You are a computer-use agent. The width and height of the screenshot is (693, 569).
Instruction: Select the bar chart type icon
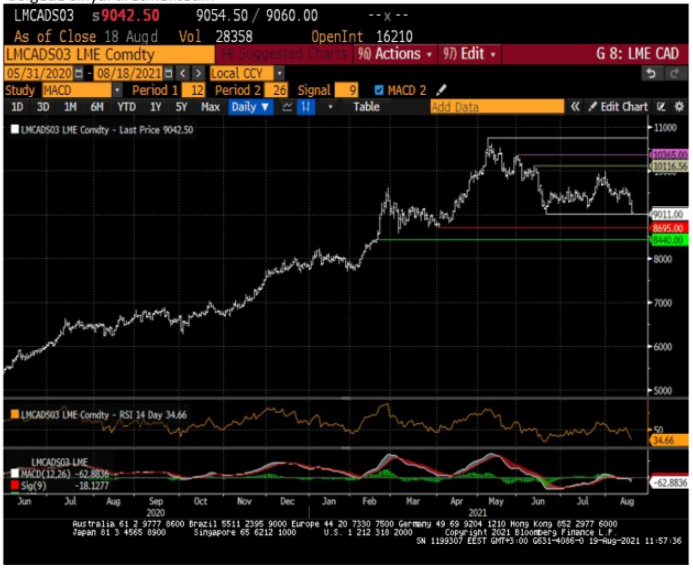tap(306, 107)
